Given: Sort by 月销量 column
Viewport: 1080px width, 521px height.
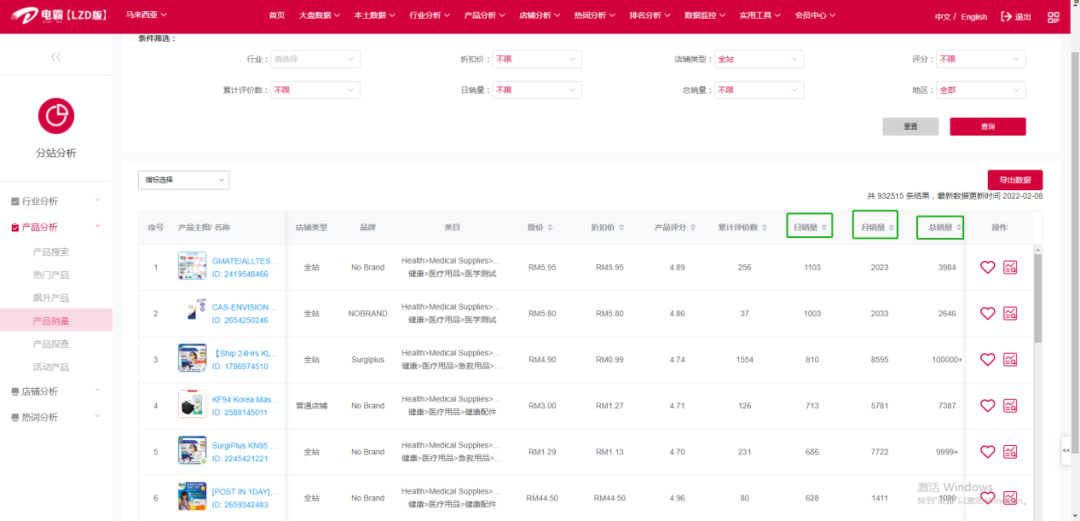Looking at the screenshot, I should (x=875, y=228).
